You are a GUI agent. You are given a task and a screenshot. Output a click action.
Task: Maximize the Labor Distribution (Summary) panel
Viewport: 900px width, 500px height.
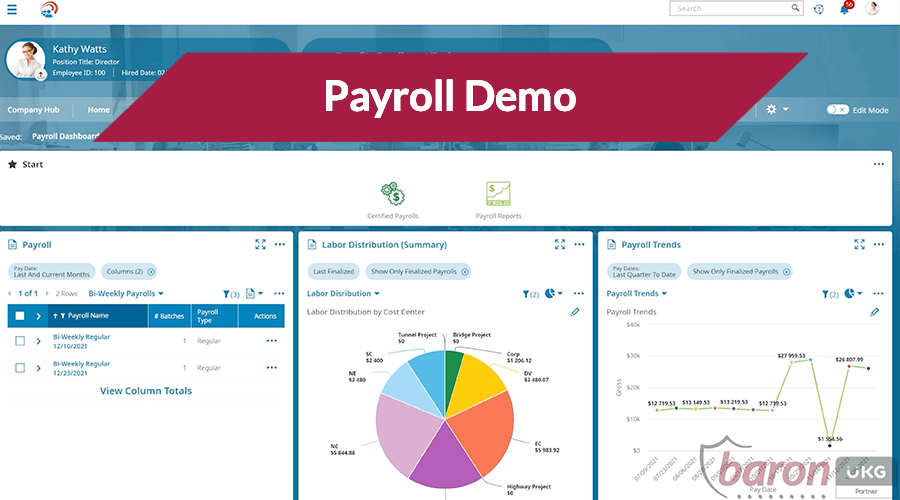pos(560,244)
